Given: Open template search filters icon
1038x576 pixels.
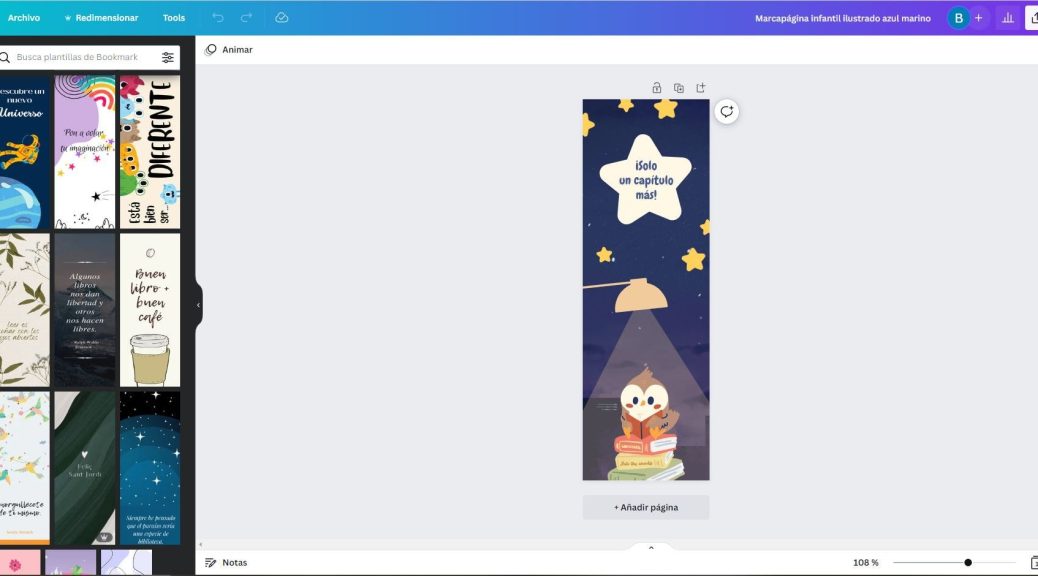Looking at the screenshot, I should pyautogui.click(x=168, y=58).
